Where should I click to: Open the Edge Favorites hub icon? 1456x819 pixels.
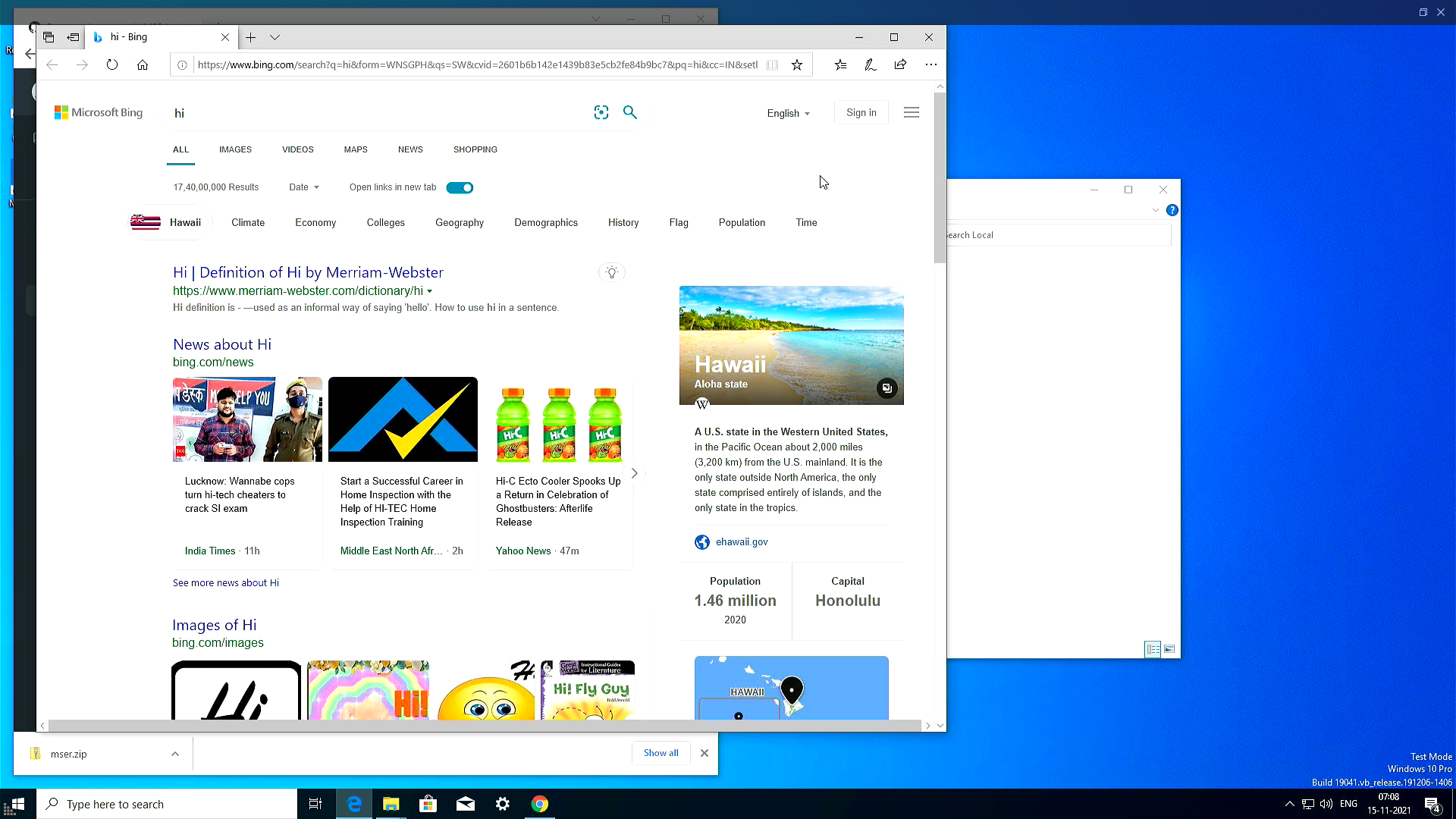point(840,65)
